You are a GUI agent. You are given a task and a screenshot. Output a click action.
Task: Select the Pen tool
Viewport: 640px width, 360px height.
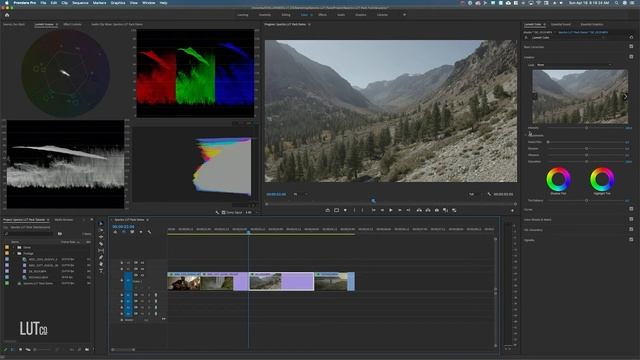[x=101, y=257]
